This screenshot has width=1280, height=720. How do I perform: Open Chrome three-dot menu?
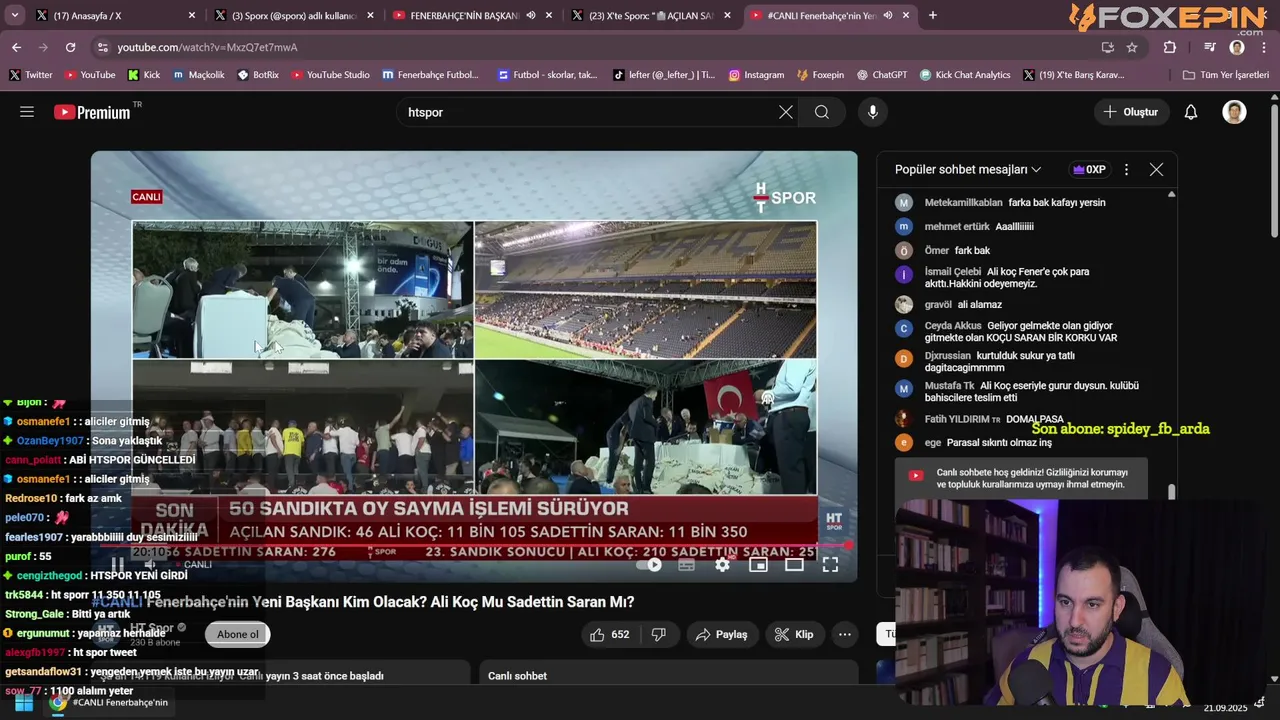coord(1265,47)
